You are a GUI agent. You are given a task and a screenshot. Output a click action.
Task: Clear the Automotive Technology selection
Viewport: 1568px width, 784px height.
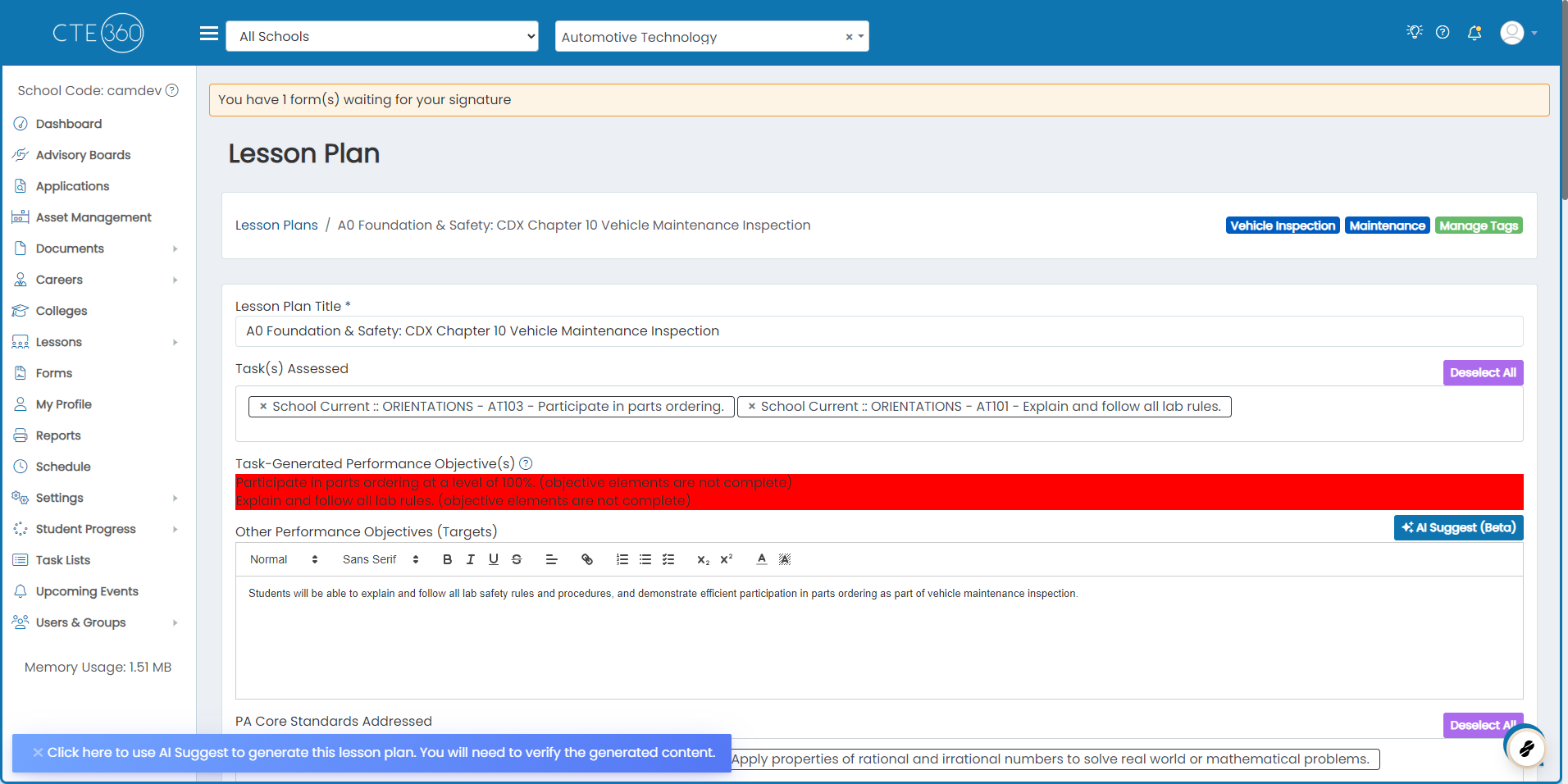(849, 37)
